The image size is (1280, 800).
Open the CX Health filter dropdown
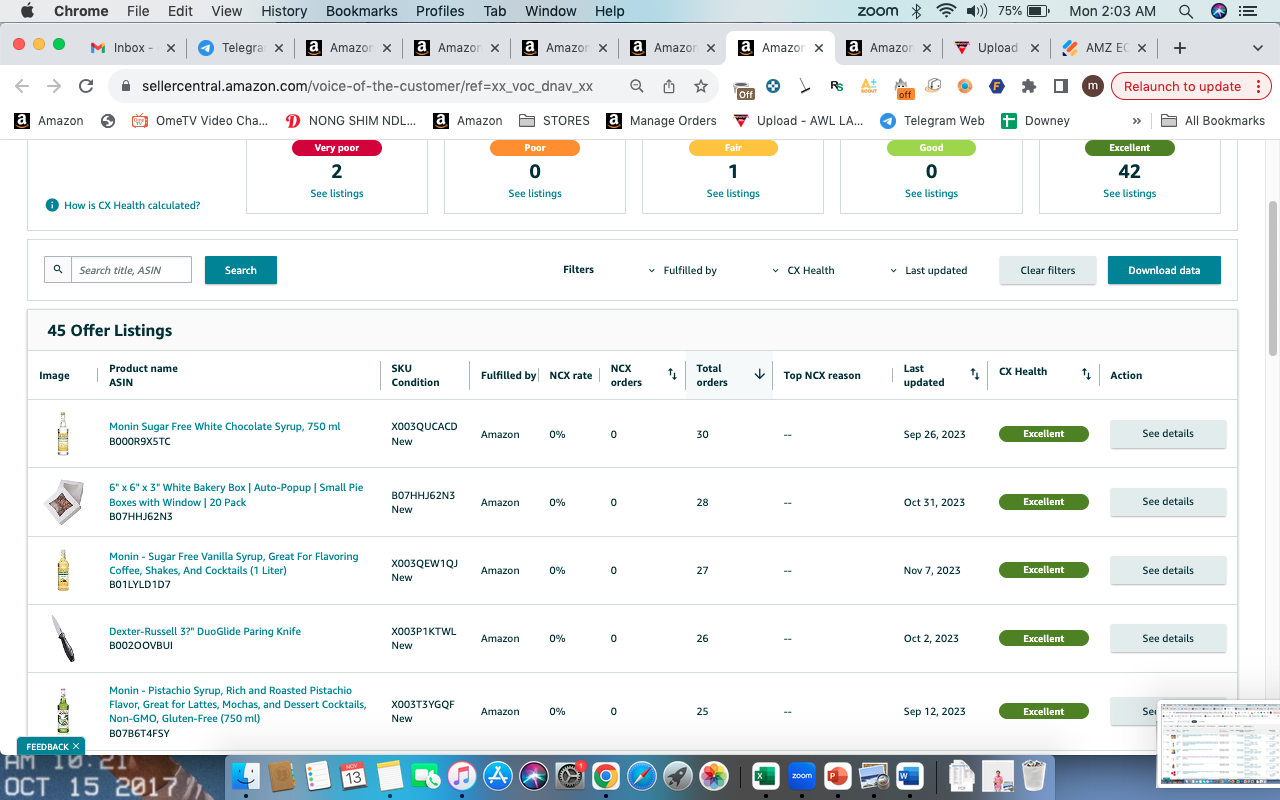pos(803,270)
